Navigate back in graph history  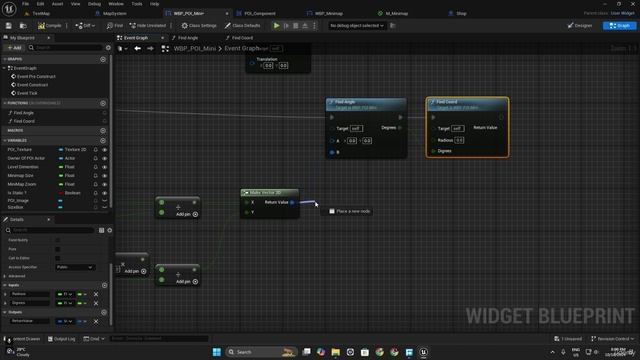[x=138, y=49]
